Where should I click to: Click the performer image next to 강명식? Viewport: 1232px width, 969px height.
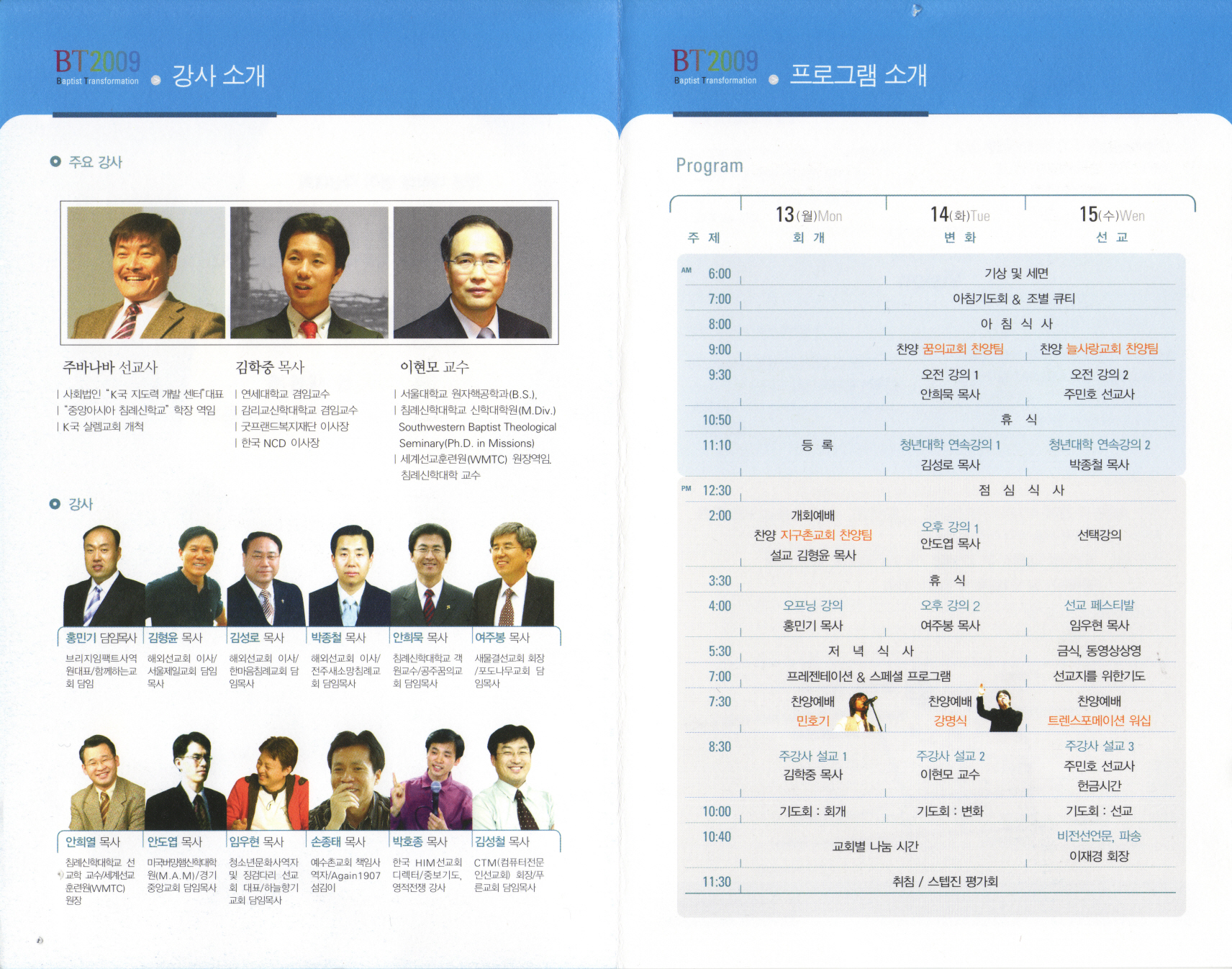(x=1001, y=710)
